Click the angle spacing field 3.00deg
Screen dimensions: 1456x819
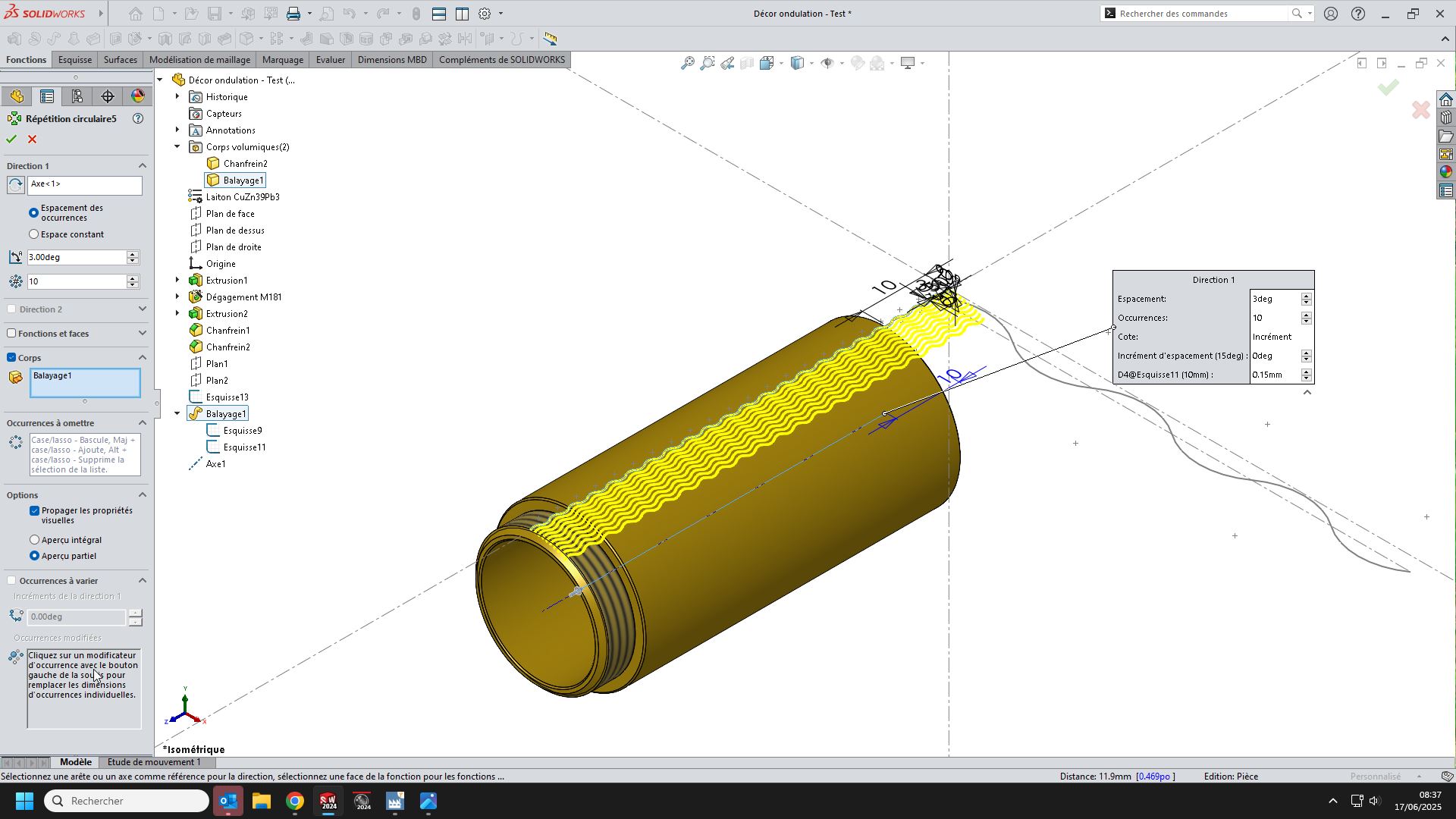pos(76,258)
